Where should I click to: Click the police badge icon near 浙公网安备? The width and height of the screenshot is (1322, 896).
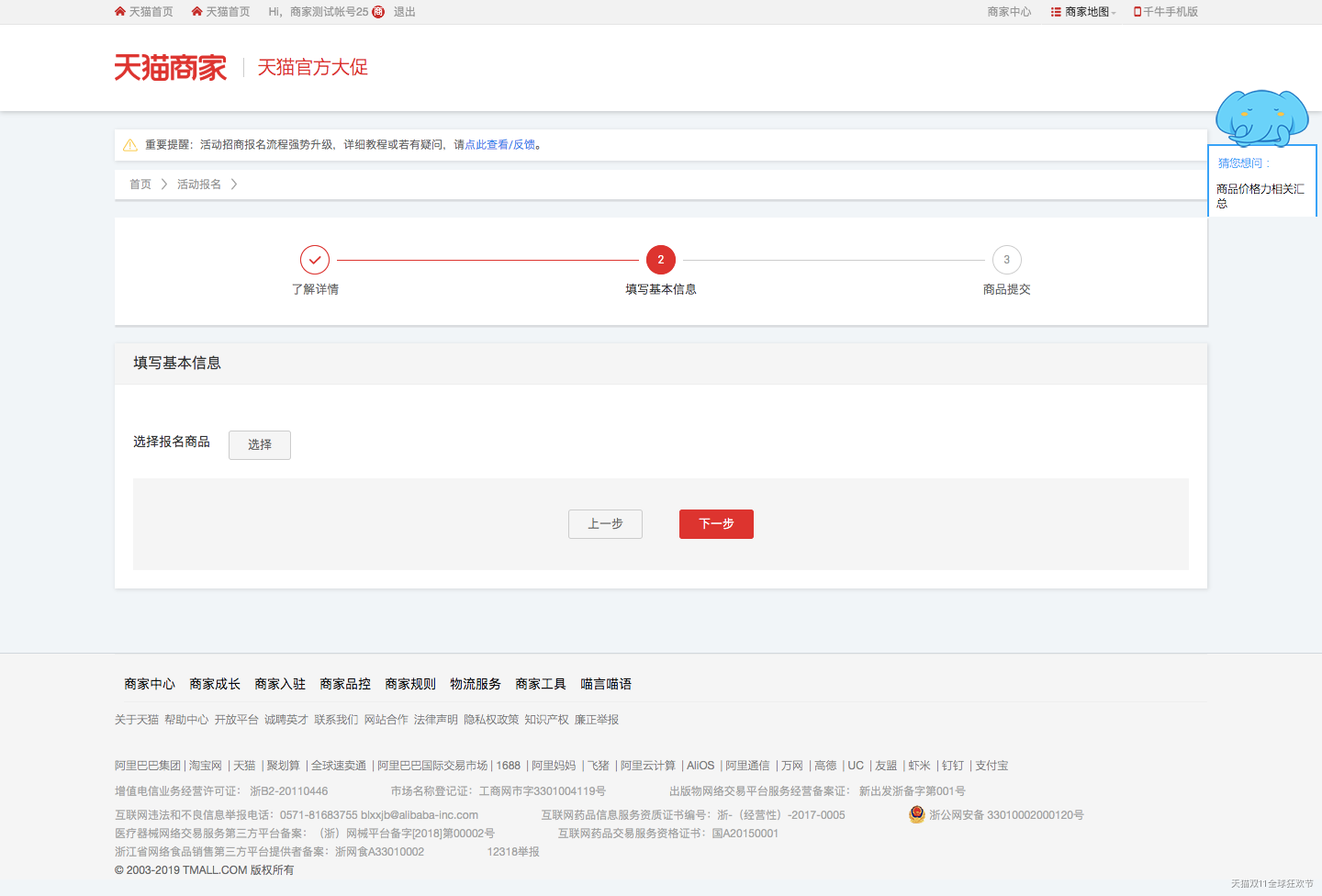916,814
